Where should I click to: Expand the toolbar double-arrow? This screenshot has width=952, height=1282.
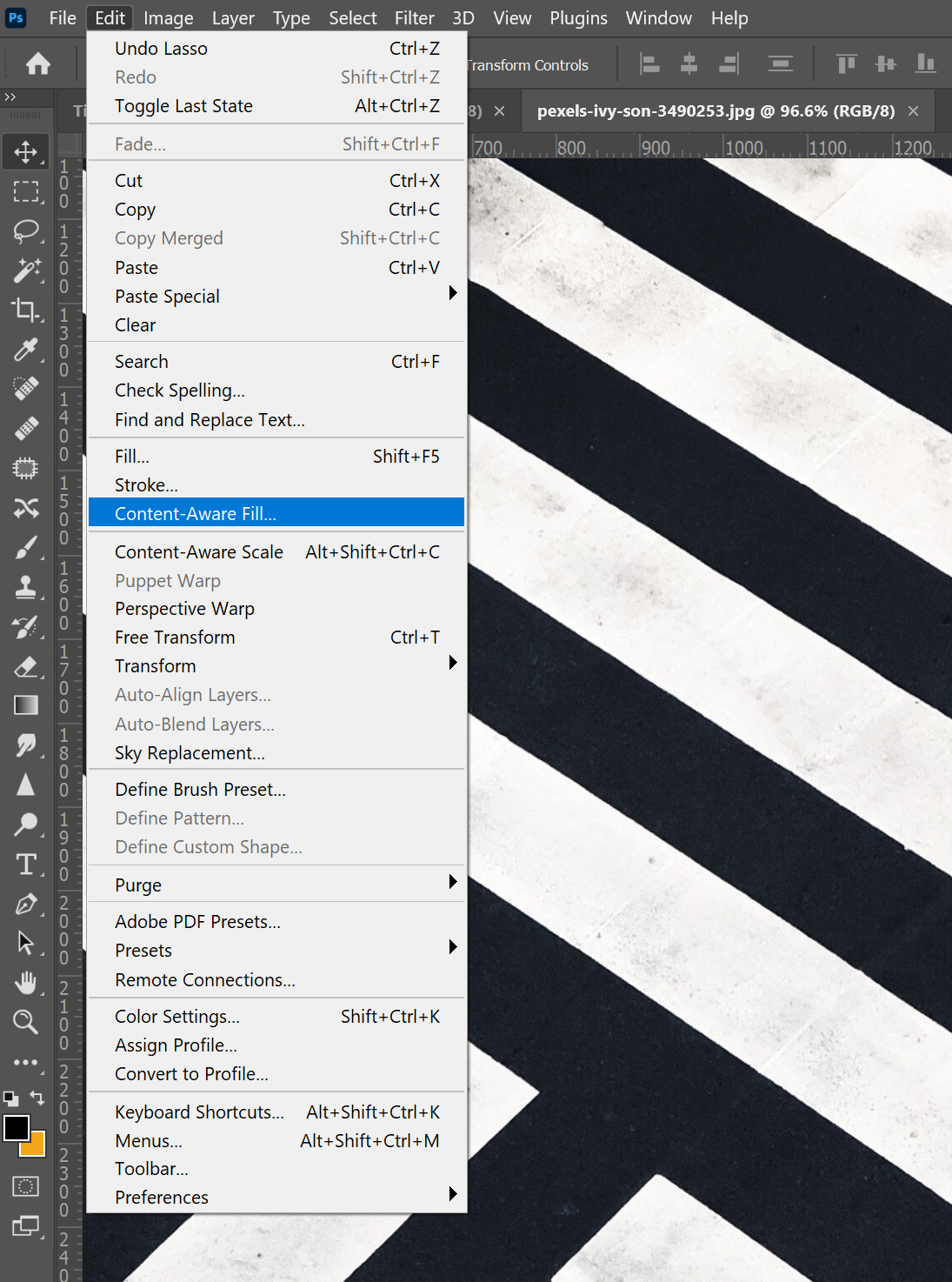point(10,97)
